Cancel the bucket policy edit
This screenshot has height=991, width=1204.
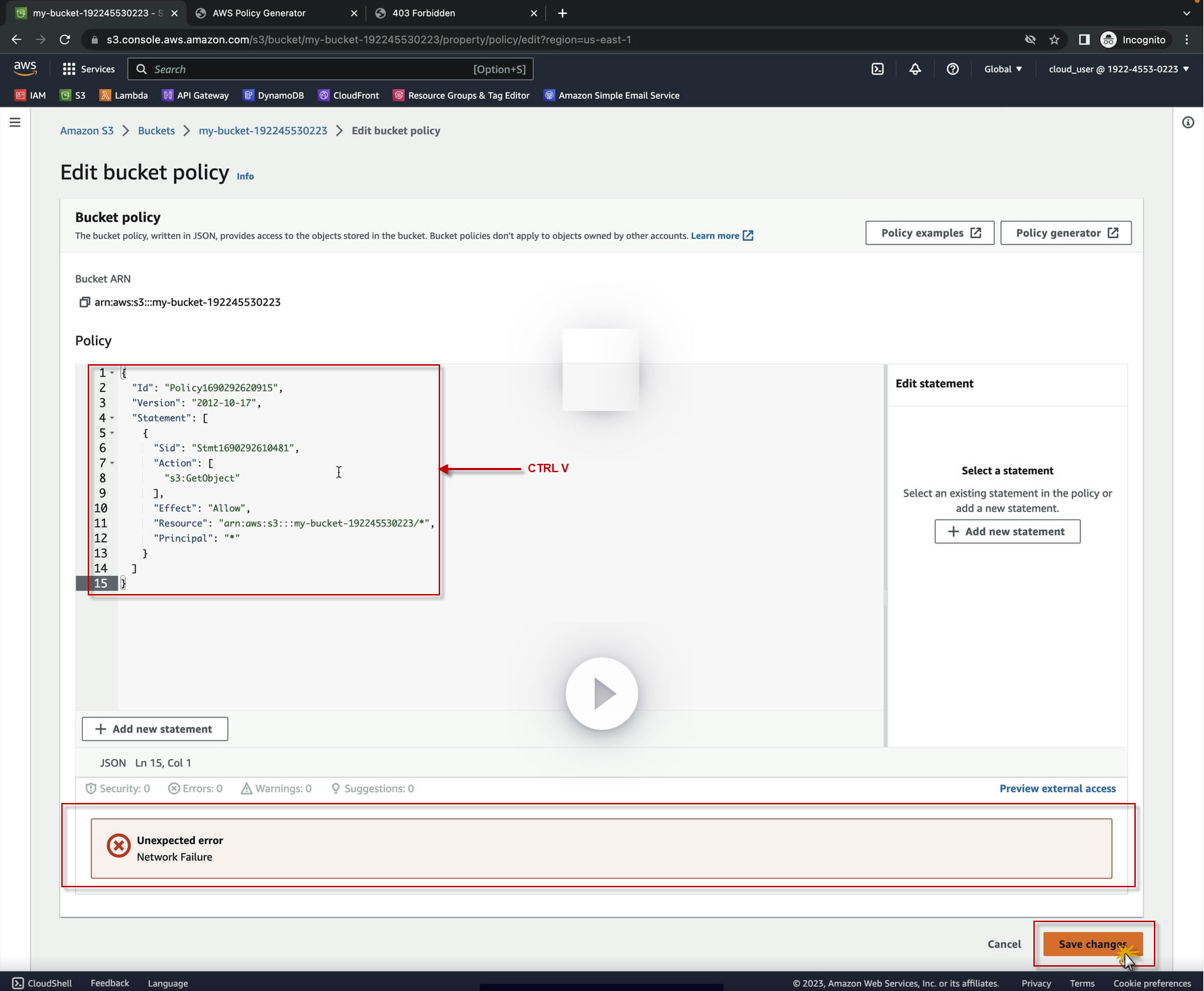point(1004,944)
